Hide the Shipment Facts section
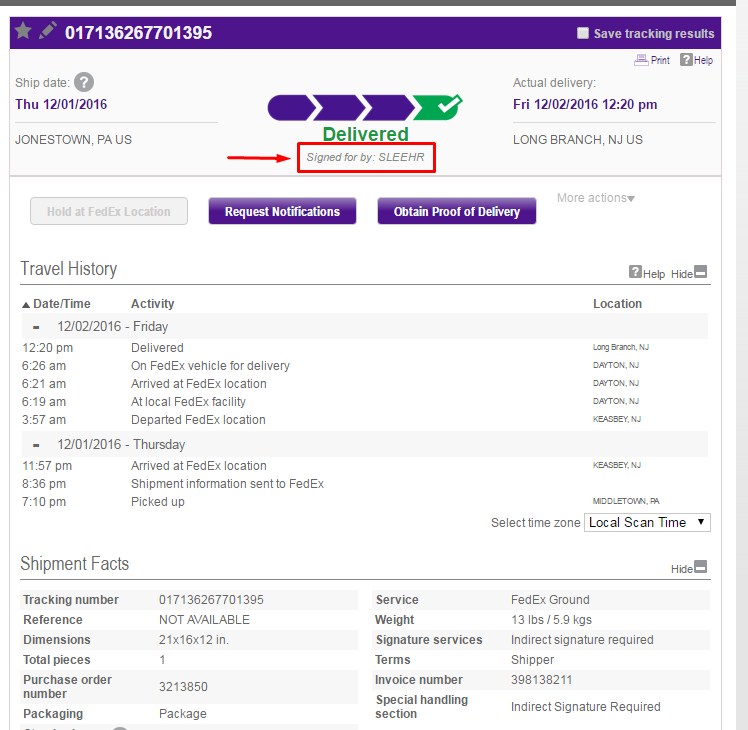This screenshot has height=730, width=748. 689,568
